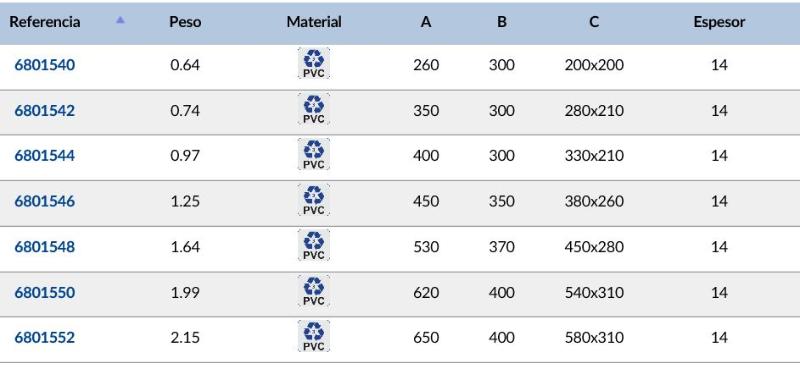Viewport: 800px width, 369px height.
Task: Click the PVC material icon in row 6801548
Action: click(x=314, y=245)
